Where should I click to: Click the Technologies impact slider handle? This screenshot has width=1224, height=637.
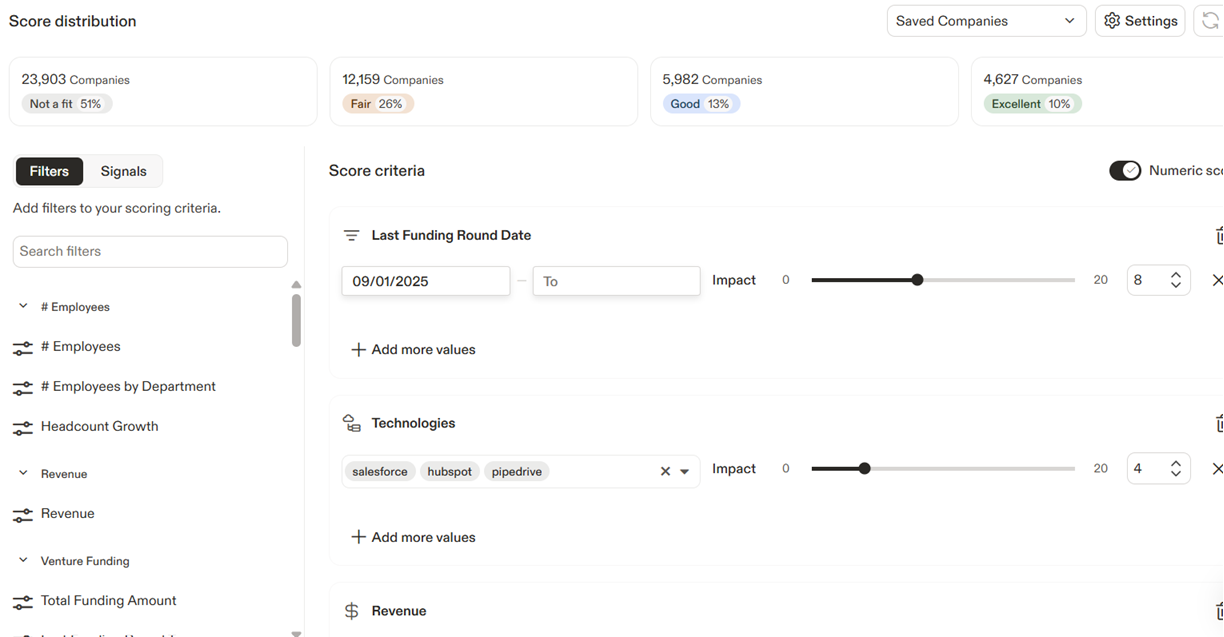865,469
